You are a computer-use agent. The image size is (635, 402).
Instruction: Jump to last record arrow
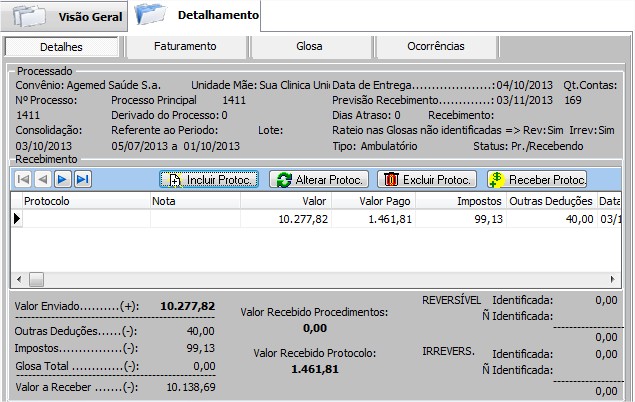(x=82, y=179)
